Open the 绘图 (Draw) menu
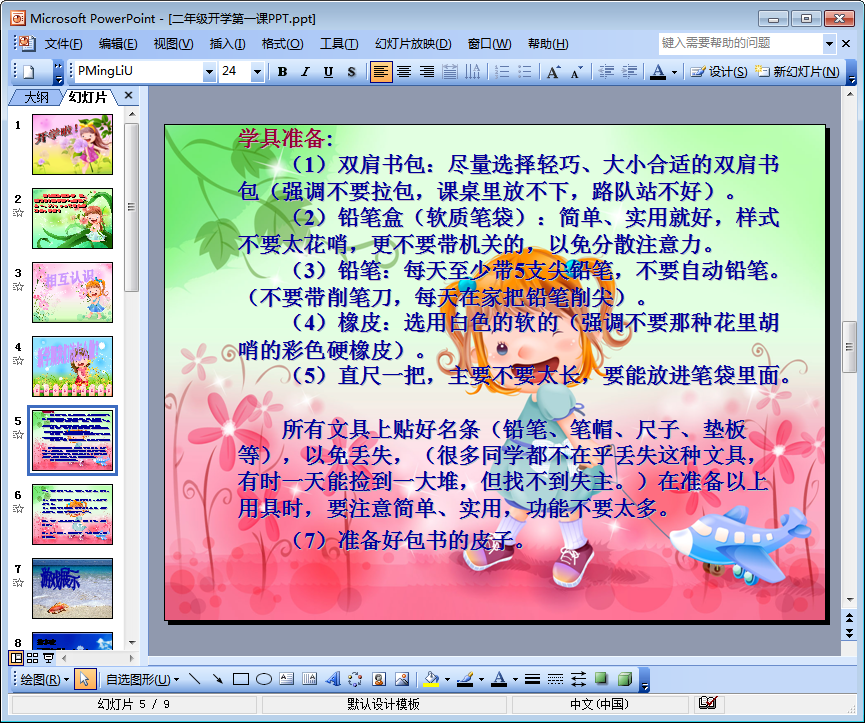This screenshot has width=865, height=723. coord(44,679)
